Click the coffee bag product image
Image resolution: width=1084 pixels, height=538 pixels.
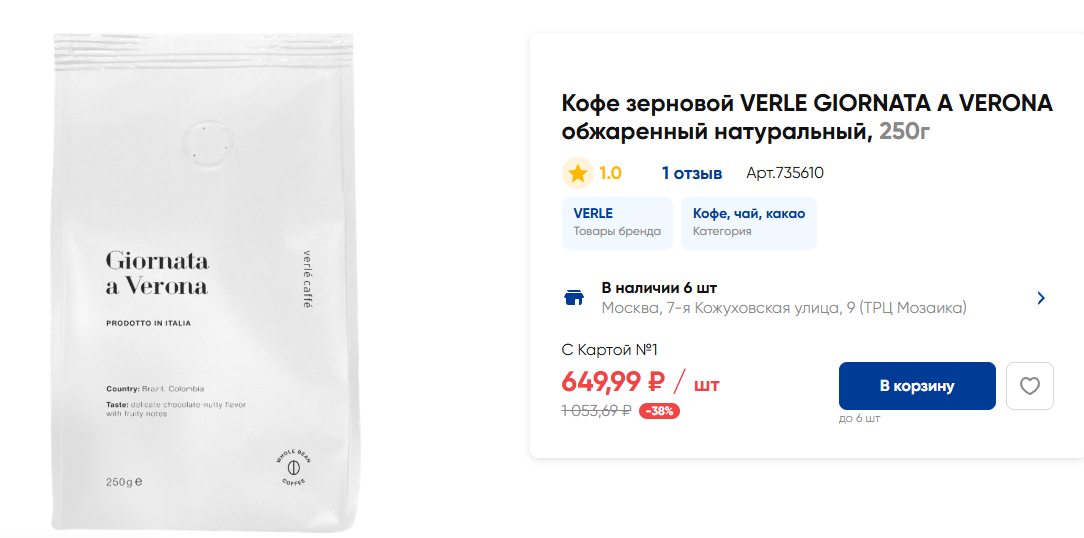tap(205, 282)
